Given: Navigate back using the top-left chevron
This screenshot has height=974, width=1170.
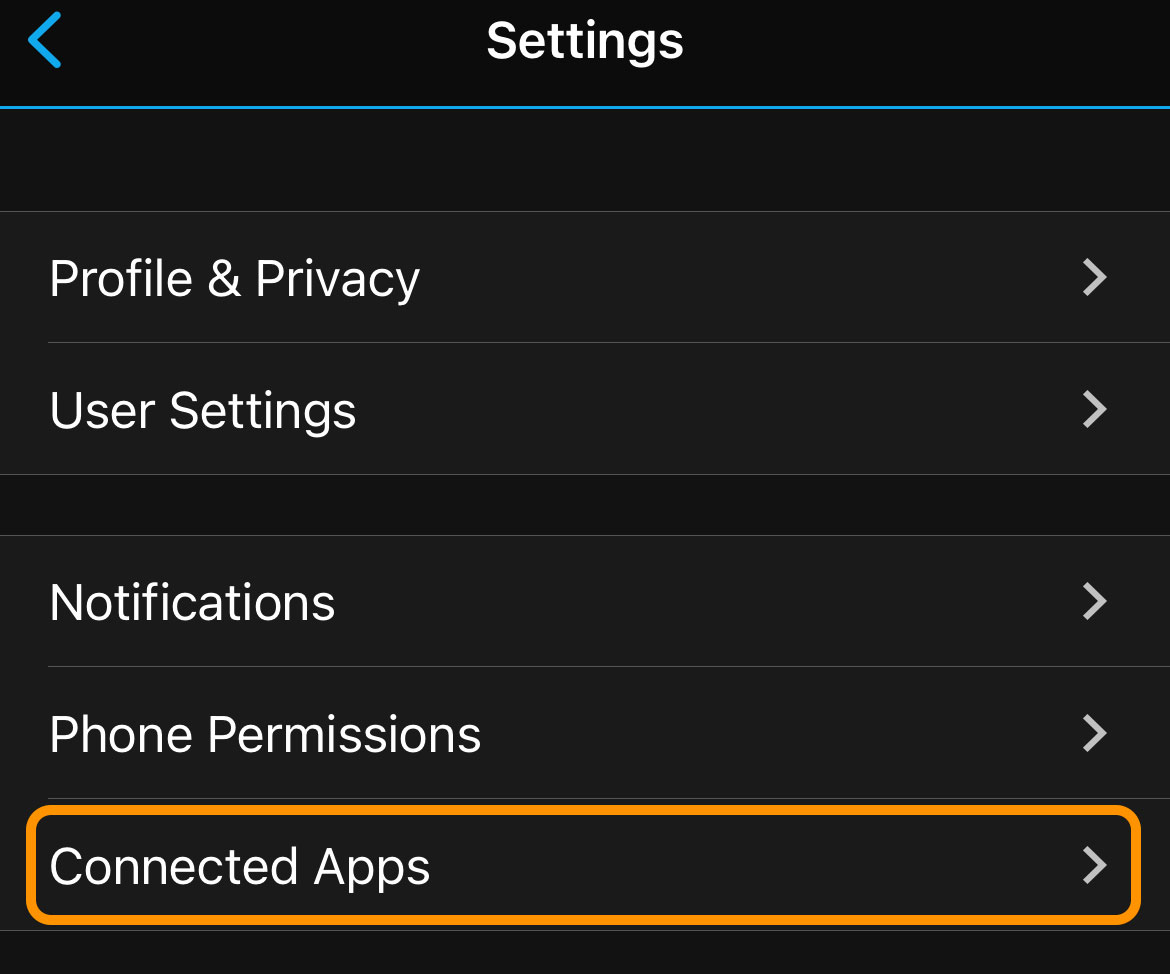Looking at the screenshot, I should (45, 40).
